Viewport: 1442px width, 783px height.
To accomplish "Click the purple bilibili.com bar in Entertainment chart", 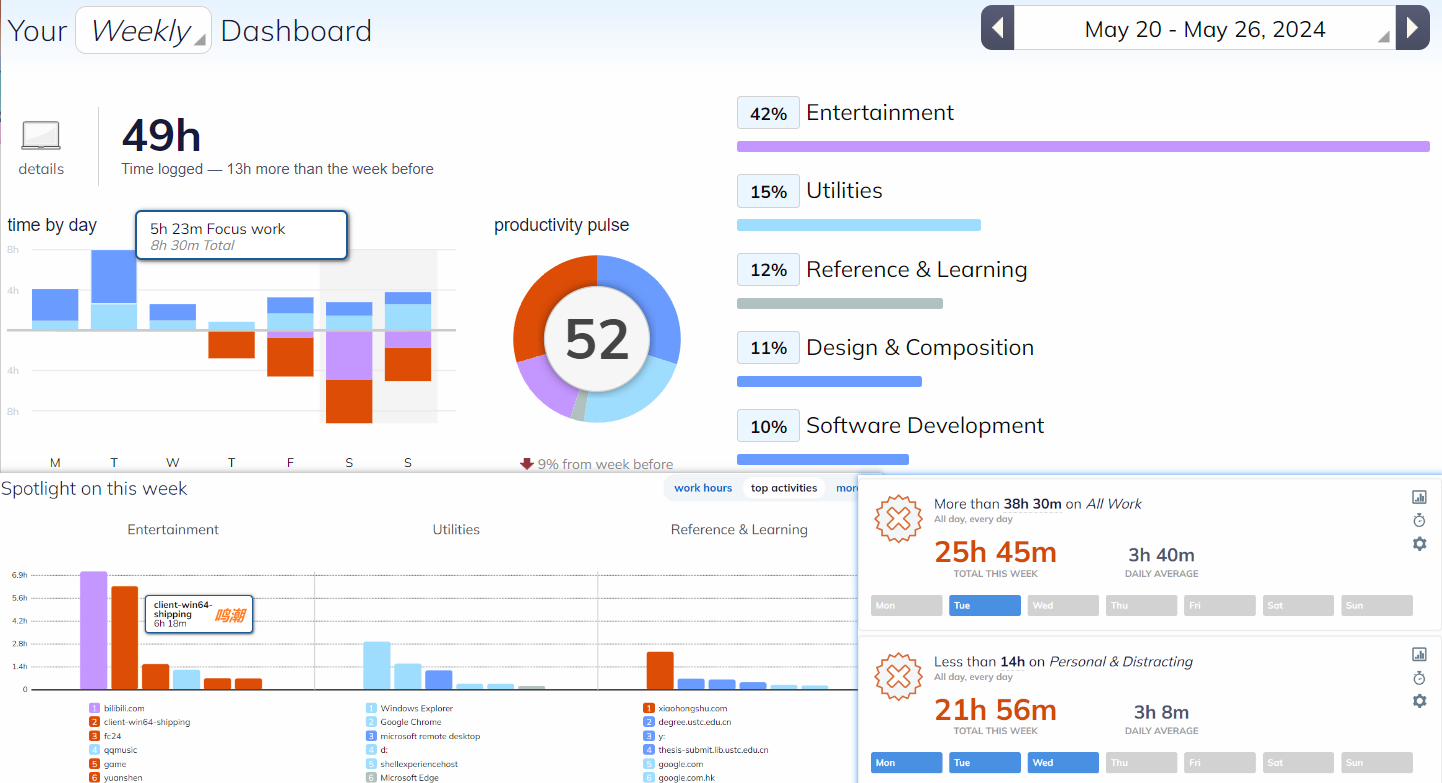I will 93,630.
